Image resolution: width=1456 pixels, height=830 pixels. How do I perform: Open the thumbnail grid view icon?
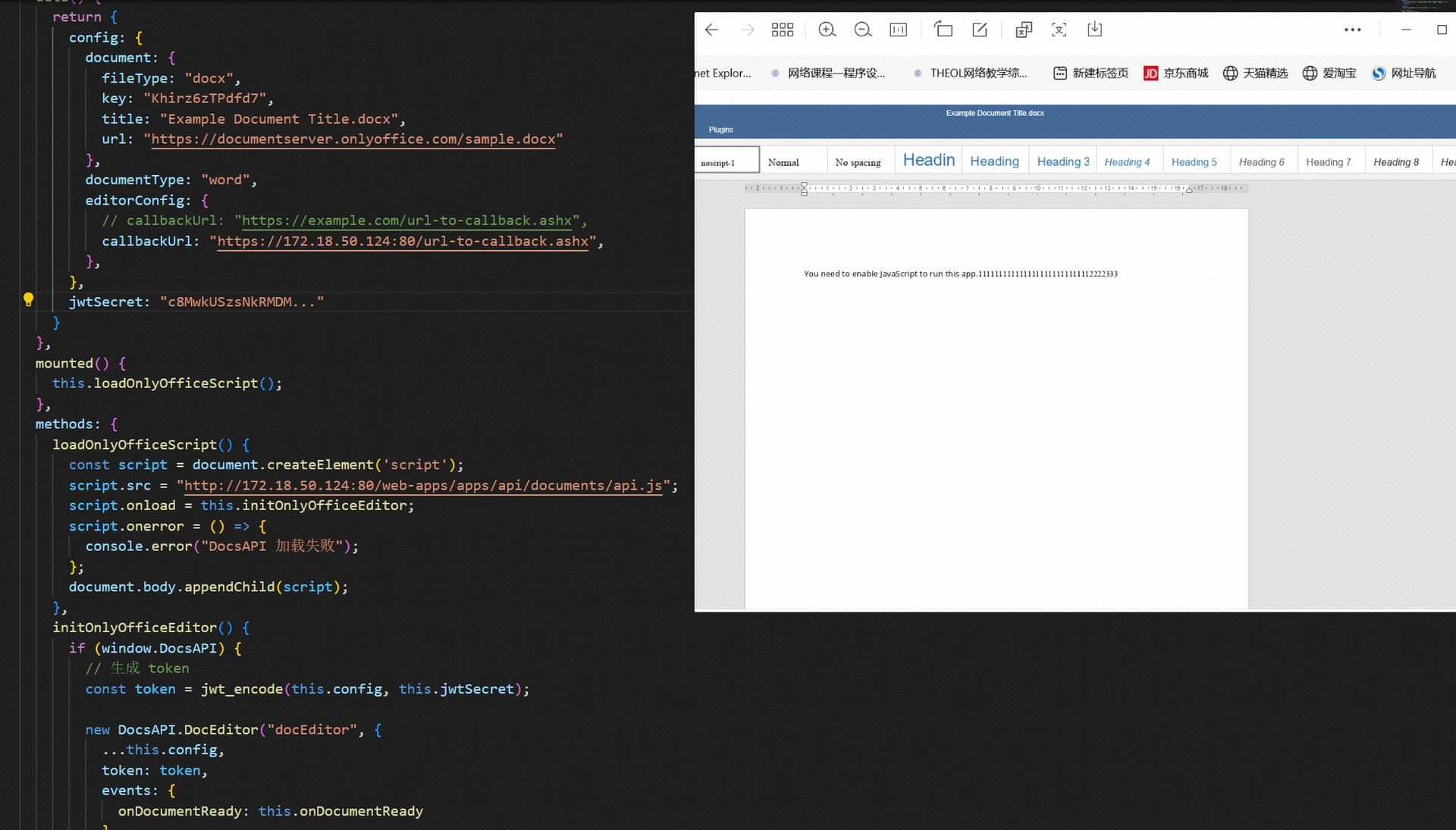(x=783, y=30)
